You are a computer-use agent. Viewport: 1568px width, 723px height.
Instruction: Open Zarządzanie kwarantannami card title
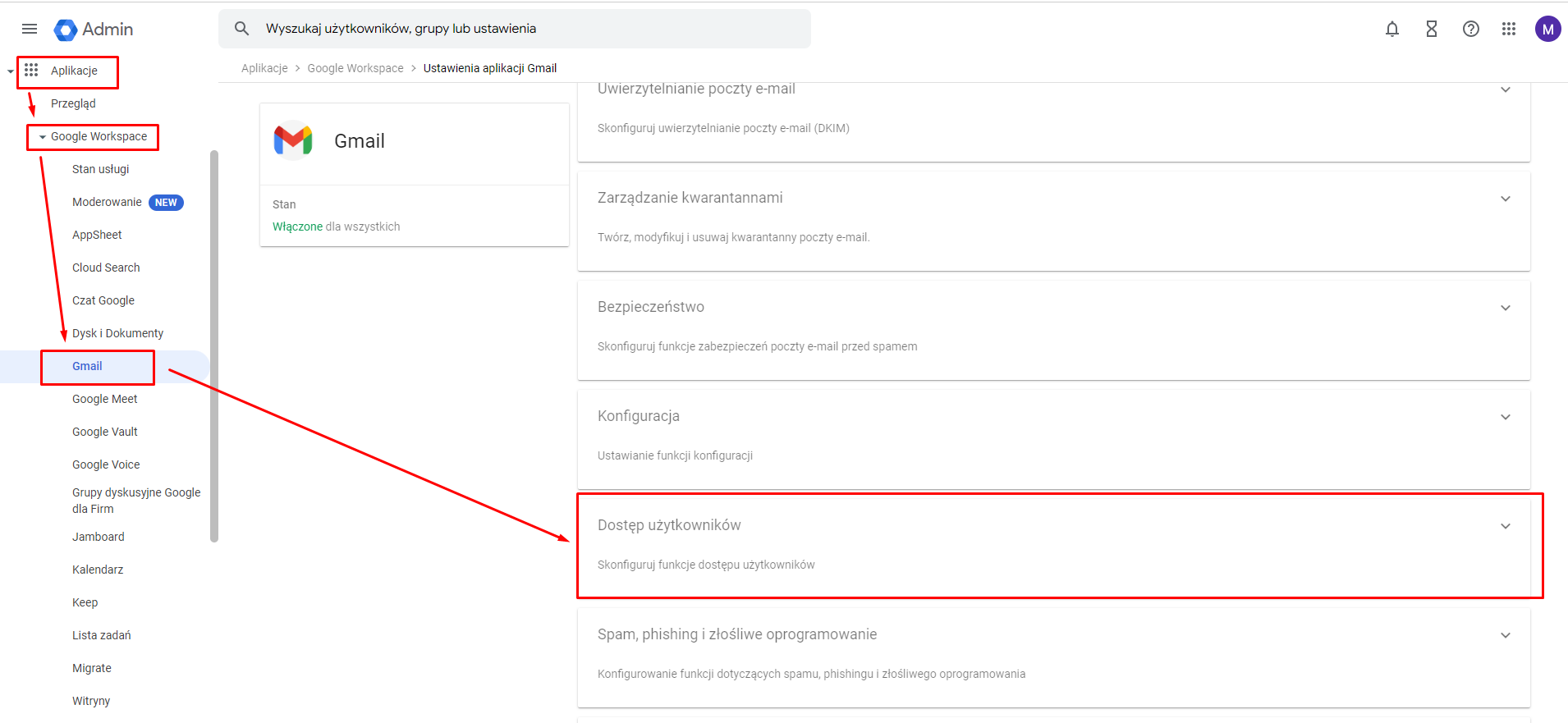[690, 198]
